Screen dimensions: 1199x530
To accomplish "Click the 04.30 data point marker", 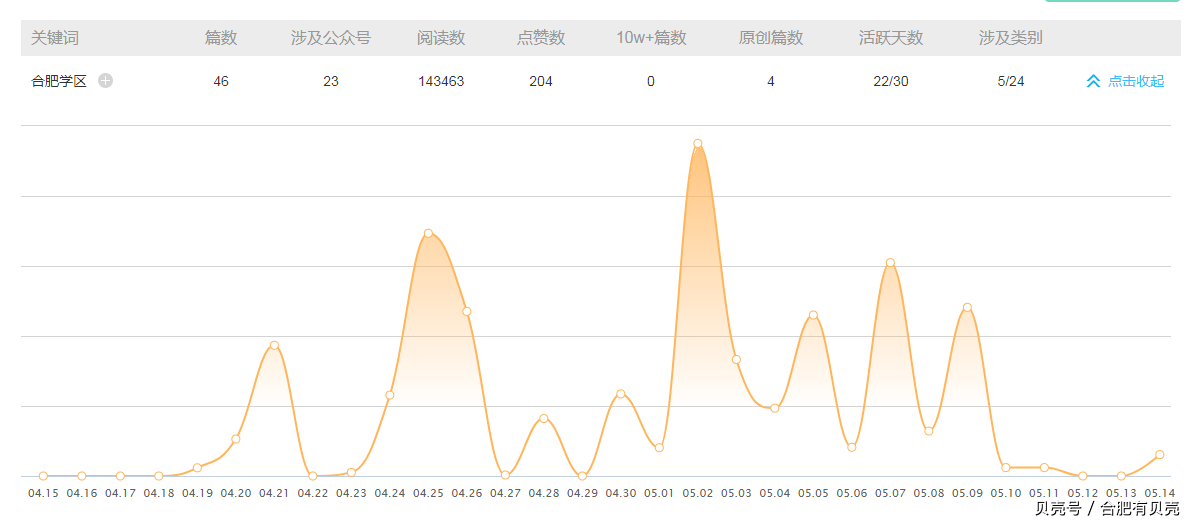I will pyautogui.click(x=621, y=394).
